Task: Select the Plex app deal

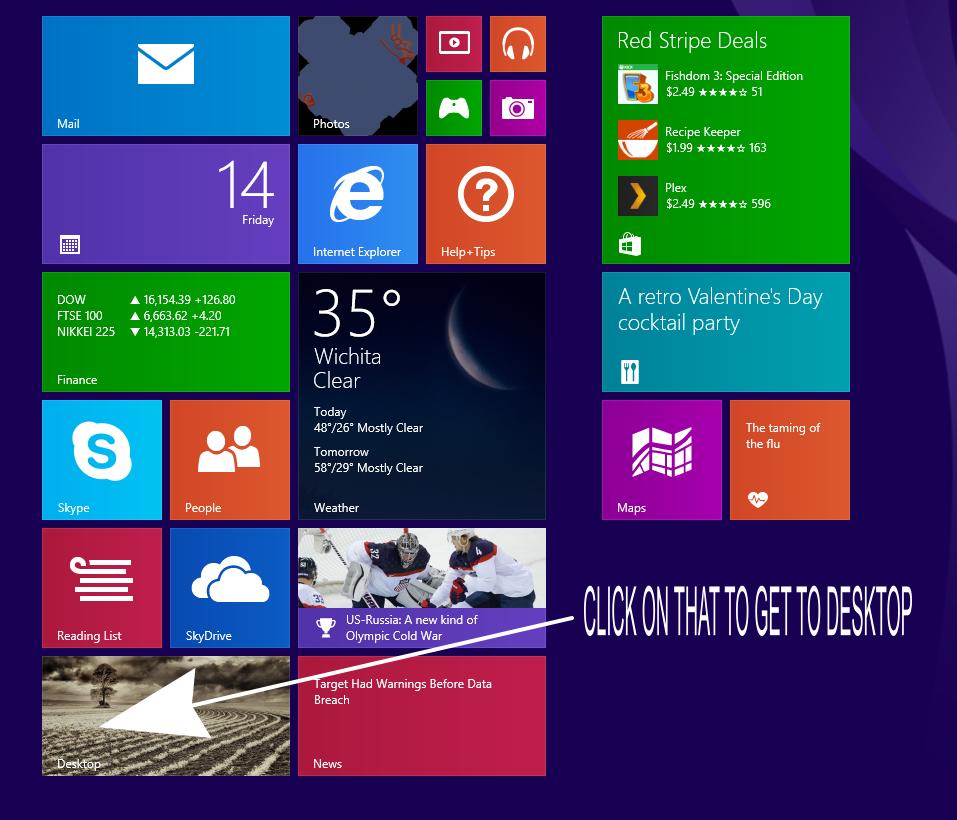Action: click(695, 196)
